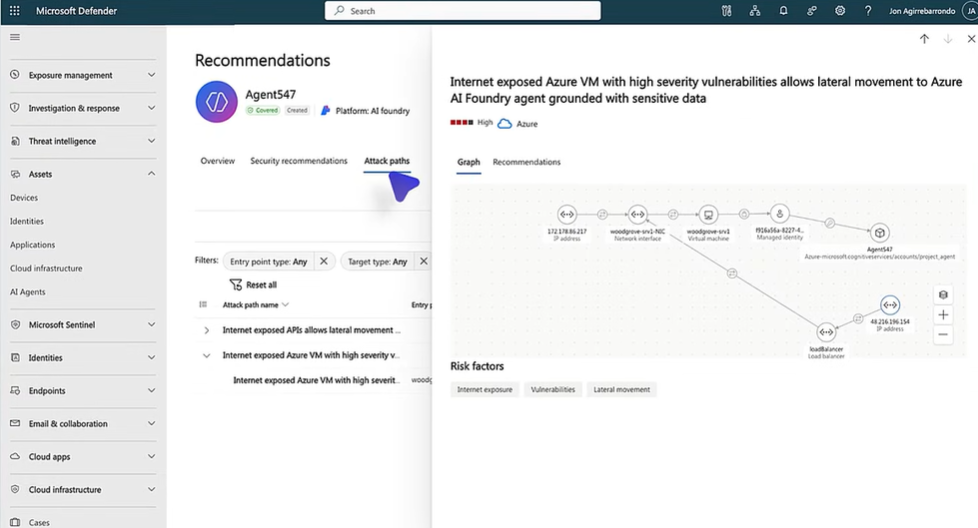Remove the Entry point type filter
The image size is (978, 528).
coord(323,261)
